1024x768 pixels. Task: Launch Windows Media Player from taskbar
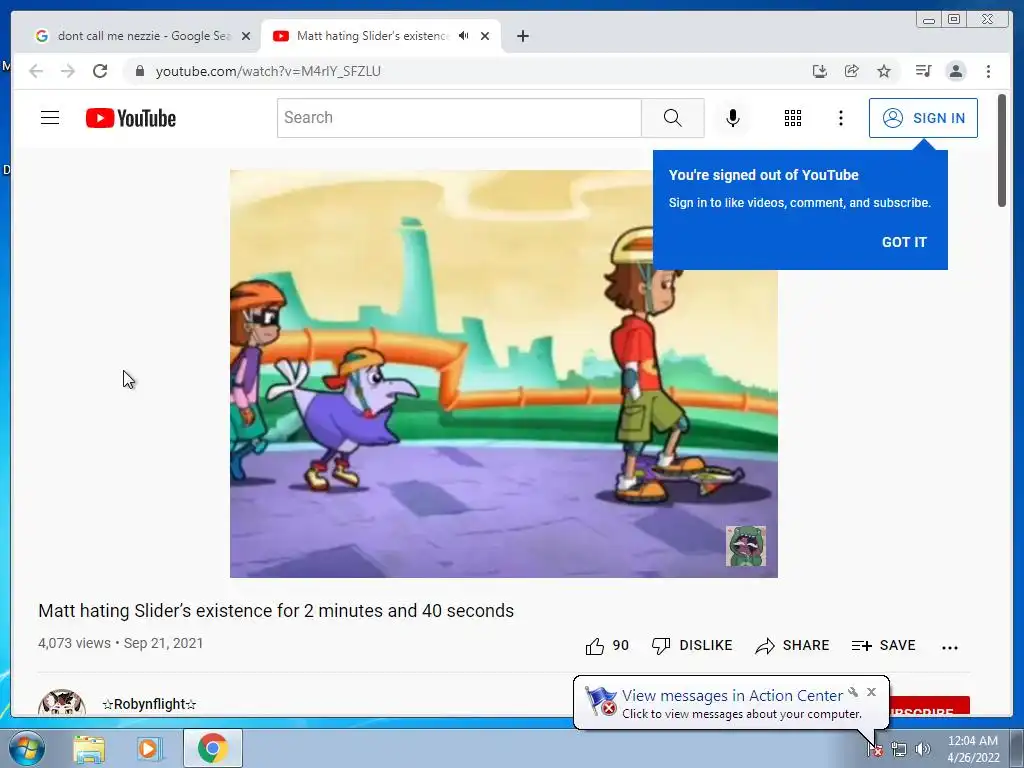pos(148,748)
